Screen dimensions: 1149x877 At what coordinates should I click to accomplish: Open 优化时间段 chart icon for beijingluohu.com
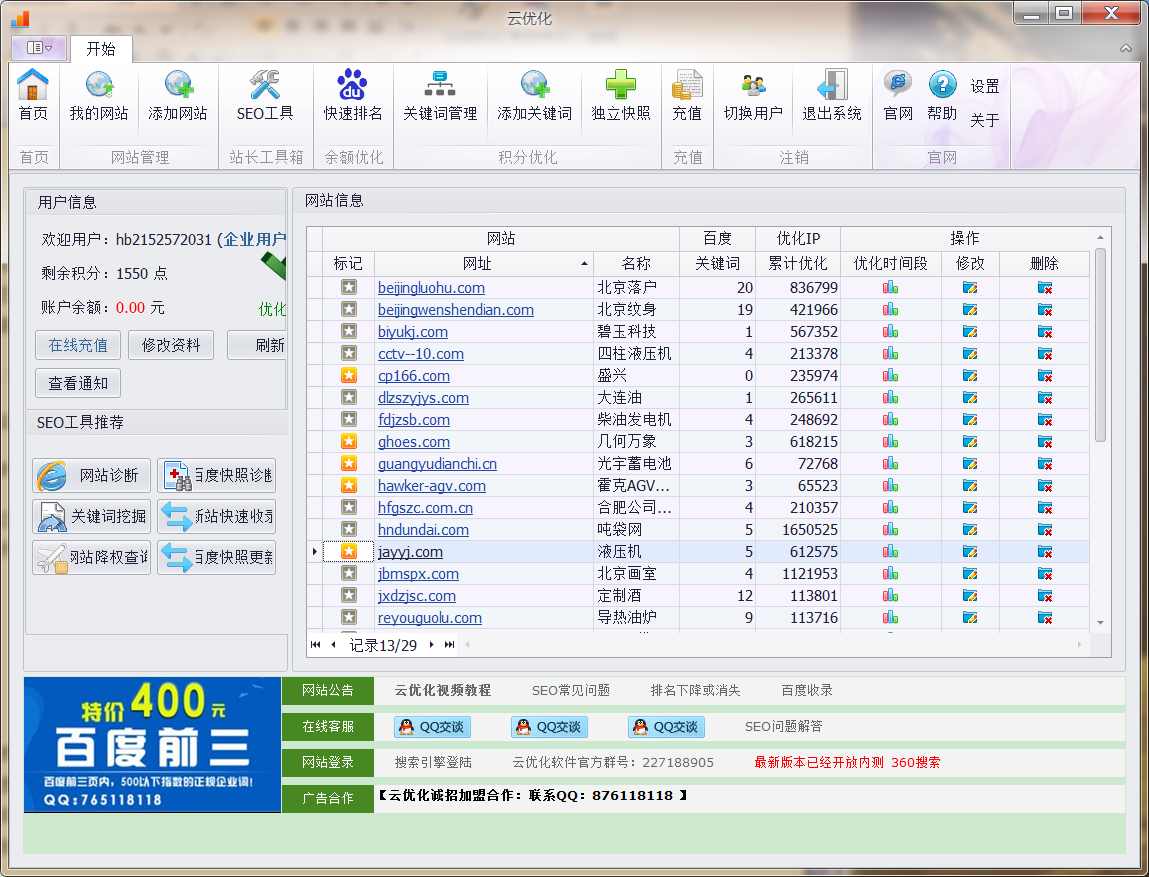pyautogui.click(x=890, y=288)
